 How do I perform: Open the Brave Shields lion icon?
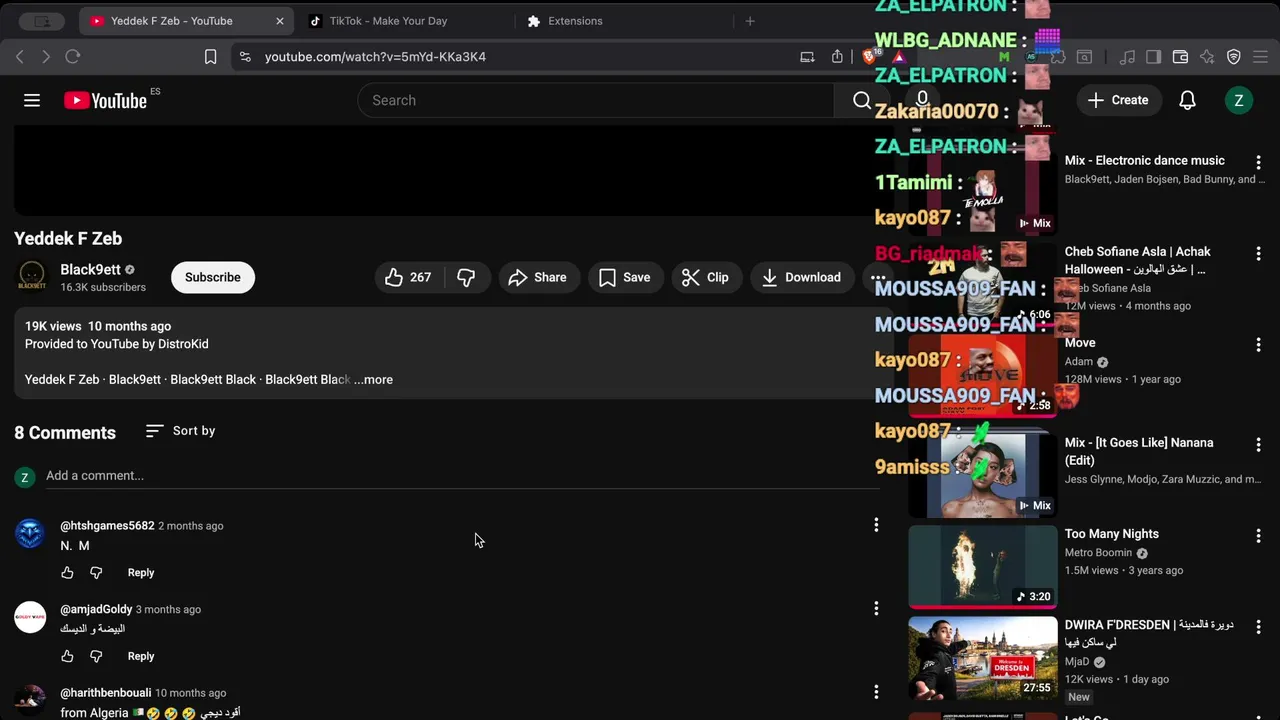click(870, 57)
